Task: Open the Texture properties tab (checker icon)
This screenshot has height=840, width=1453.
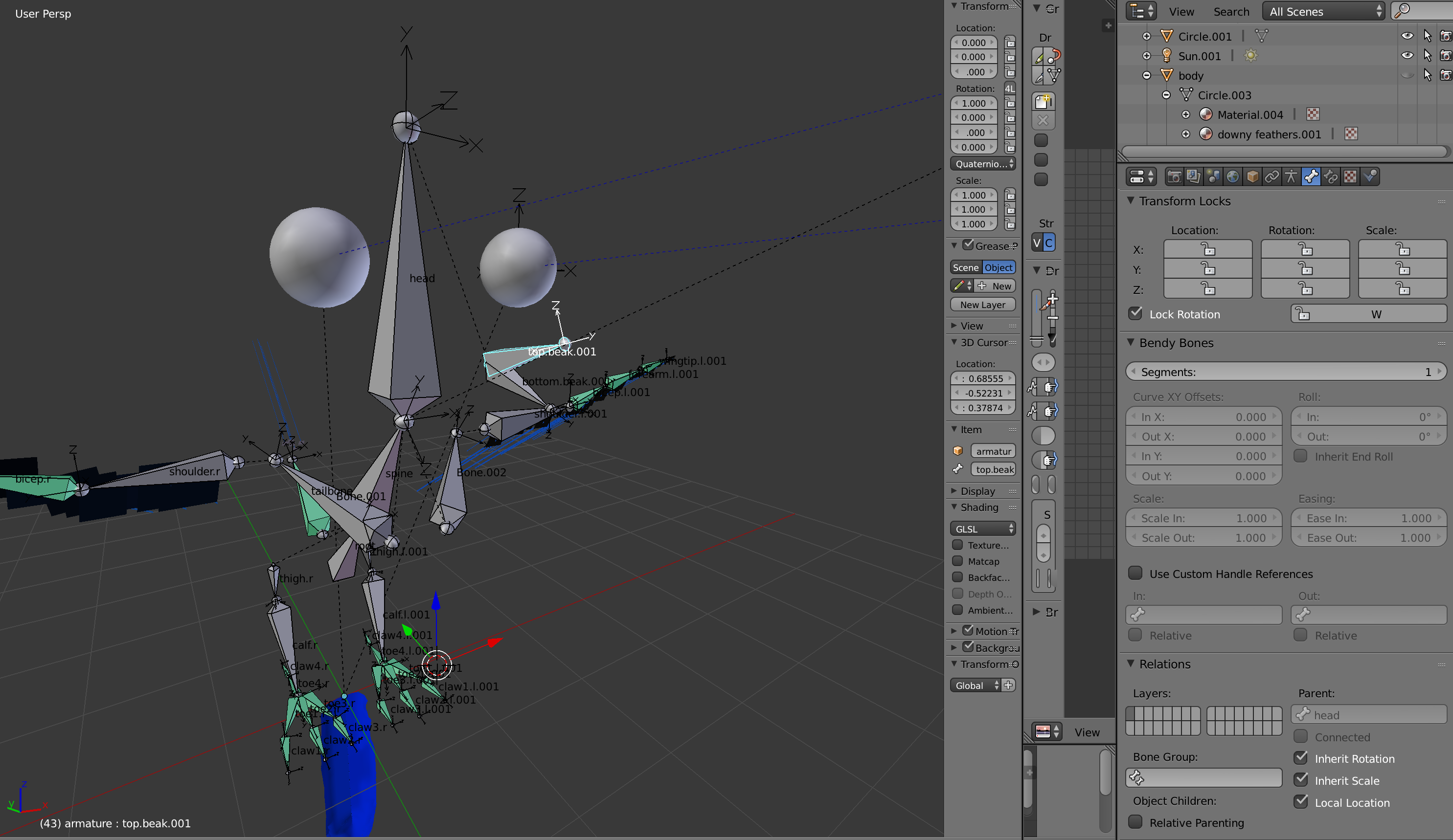Action: point(1350,177)
